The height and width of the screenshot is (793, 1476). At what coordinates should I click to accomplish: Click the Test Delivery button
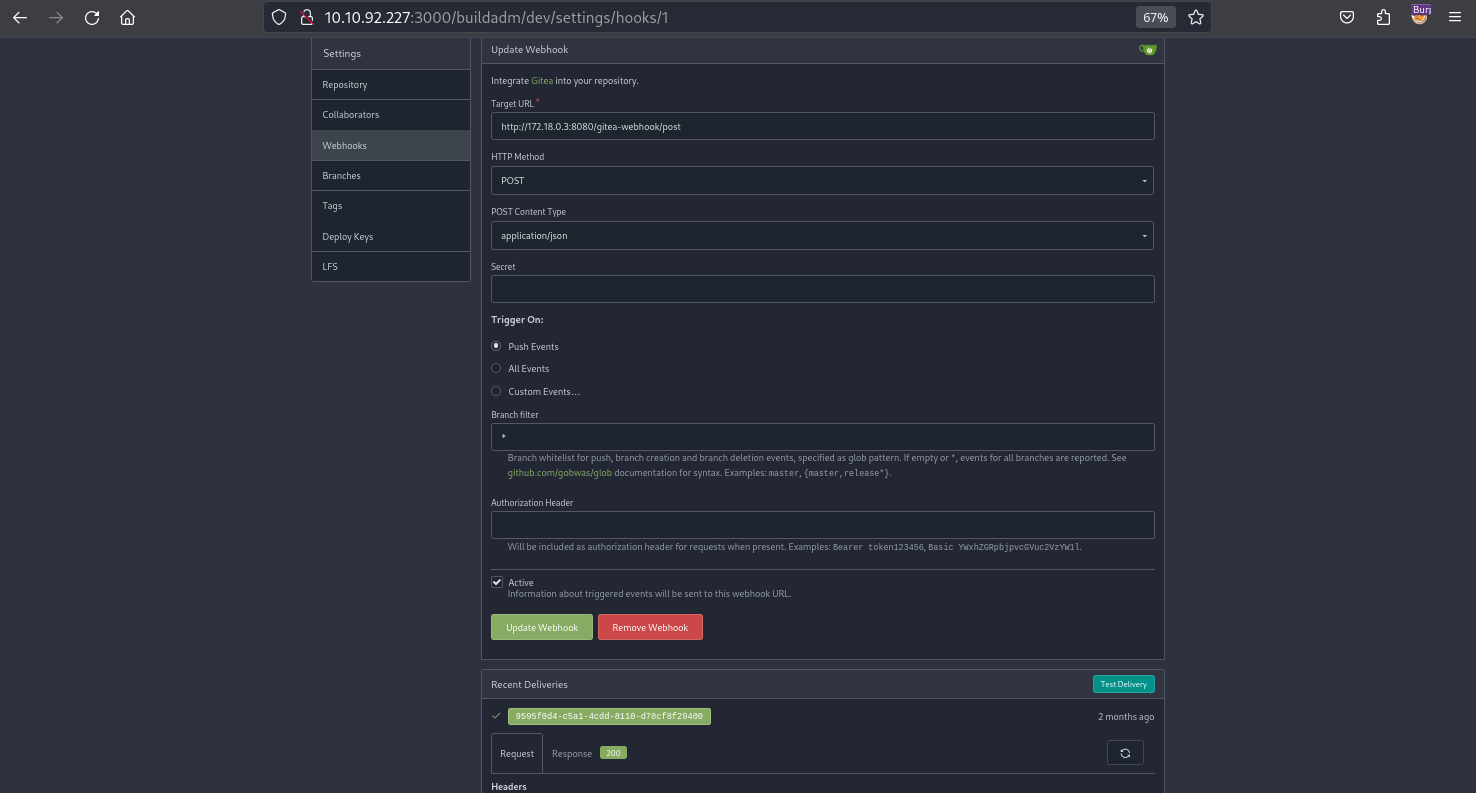1124,684
